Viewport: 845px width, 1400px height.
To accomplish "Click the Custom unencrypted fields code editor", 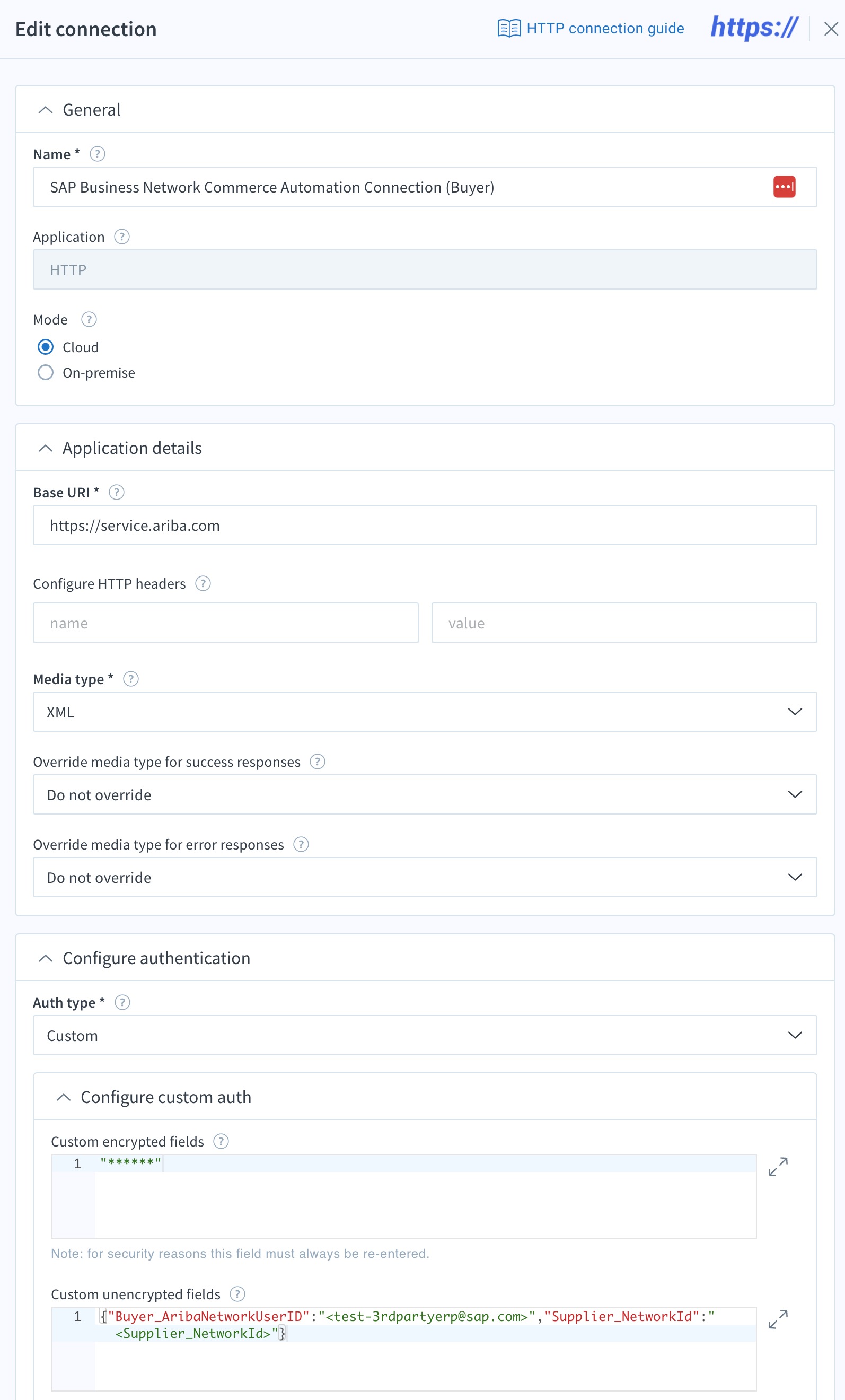I will pos(404,1350).
